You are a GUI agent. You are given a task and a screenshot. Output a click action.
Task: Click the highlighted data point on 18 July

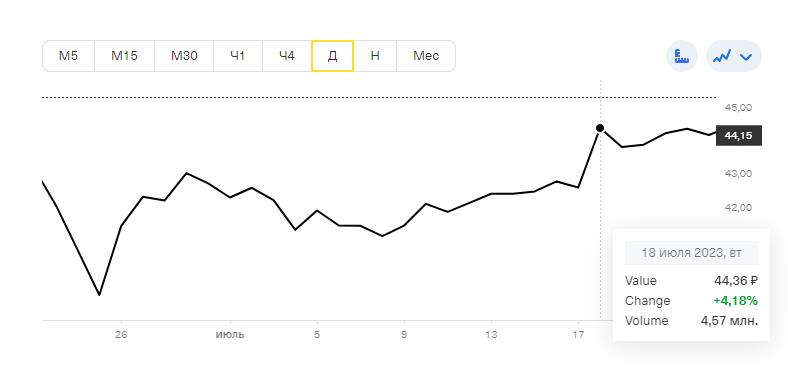point(600,128)
